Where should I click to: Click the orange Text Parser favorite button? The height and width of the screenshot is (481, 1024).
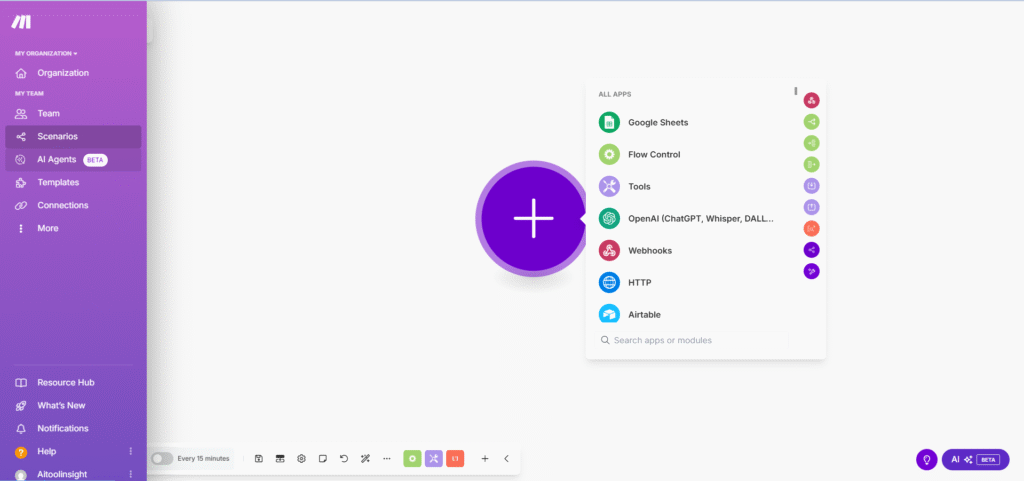tap(455, 459)
